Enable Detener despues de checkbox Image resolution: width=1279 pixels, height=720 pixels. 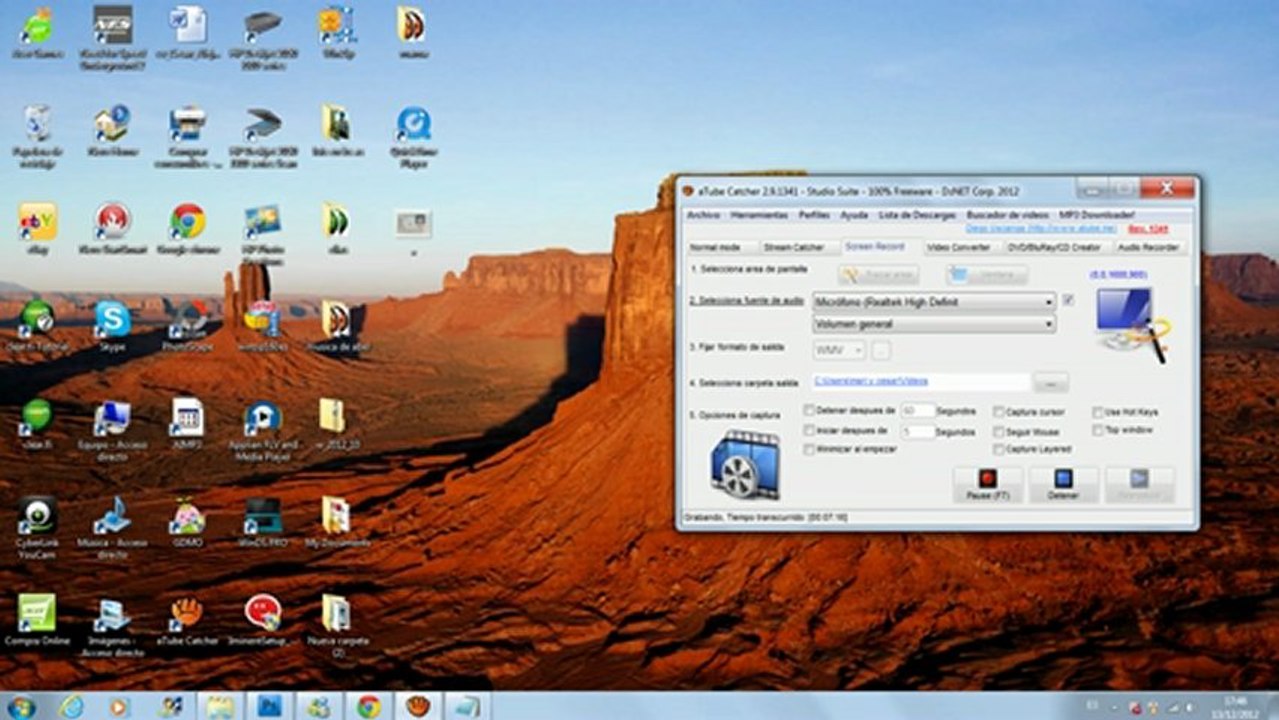pos(809,410)
